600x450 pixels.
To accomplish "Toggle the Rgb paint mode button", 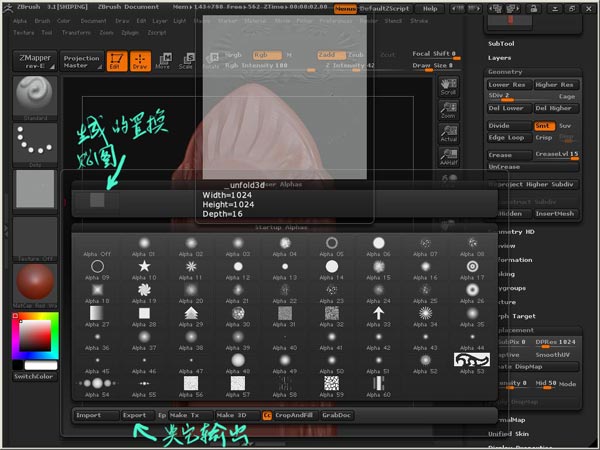I will pyautogui.click(x=267, y=55).
